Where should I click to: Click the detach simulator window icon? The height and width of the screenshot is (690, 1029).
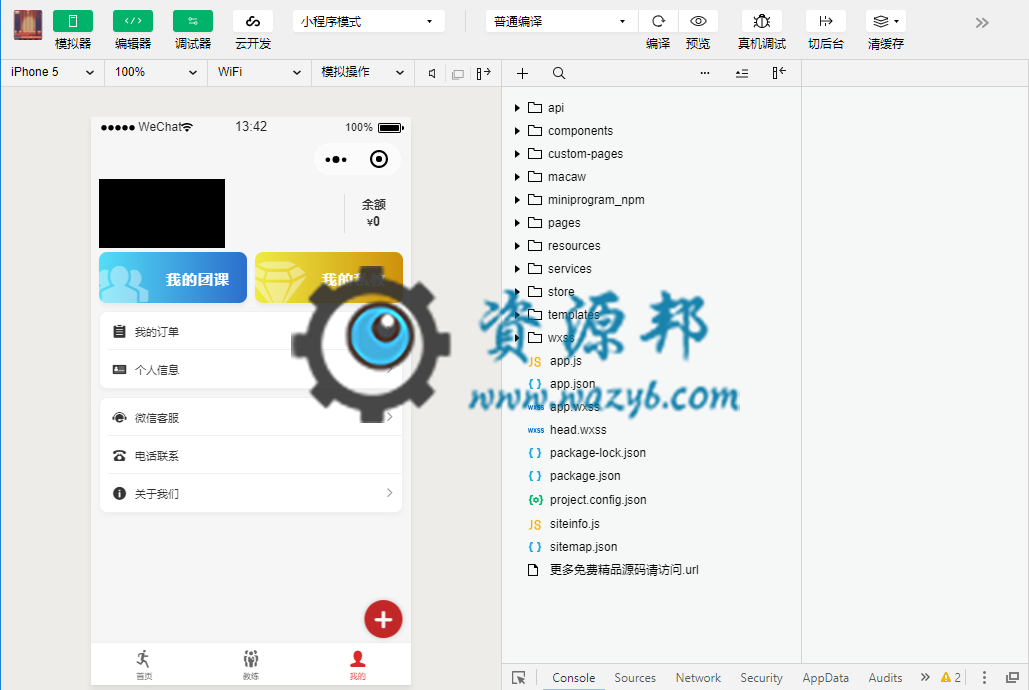pyautogui.click(x=458, y=74)
